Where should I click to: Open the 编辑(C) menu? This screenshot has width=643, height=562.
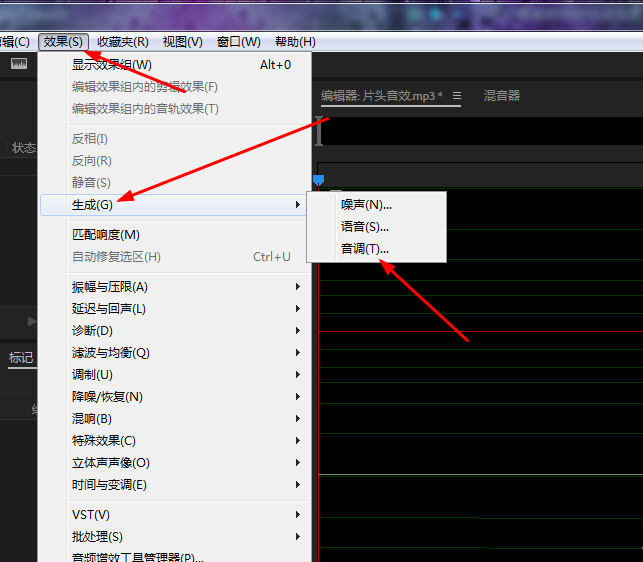15,42
